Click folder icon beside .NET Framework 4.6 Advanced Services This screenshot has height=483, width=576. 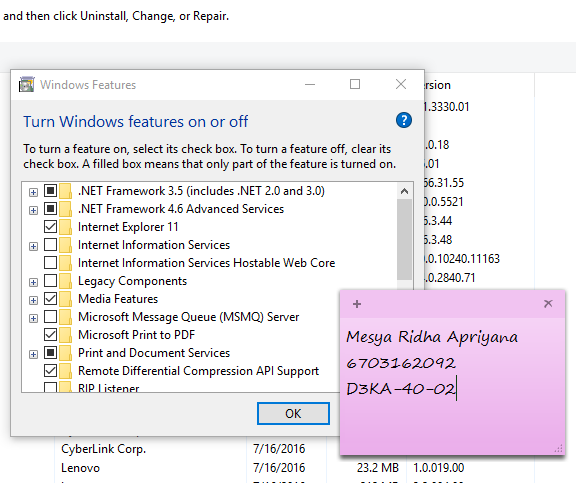(x=65, y=209)
